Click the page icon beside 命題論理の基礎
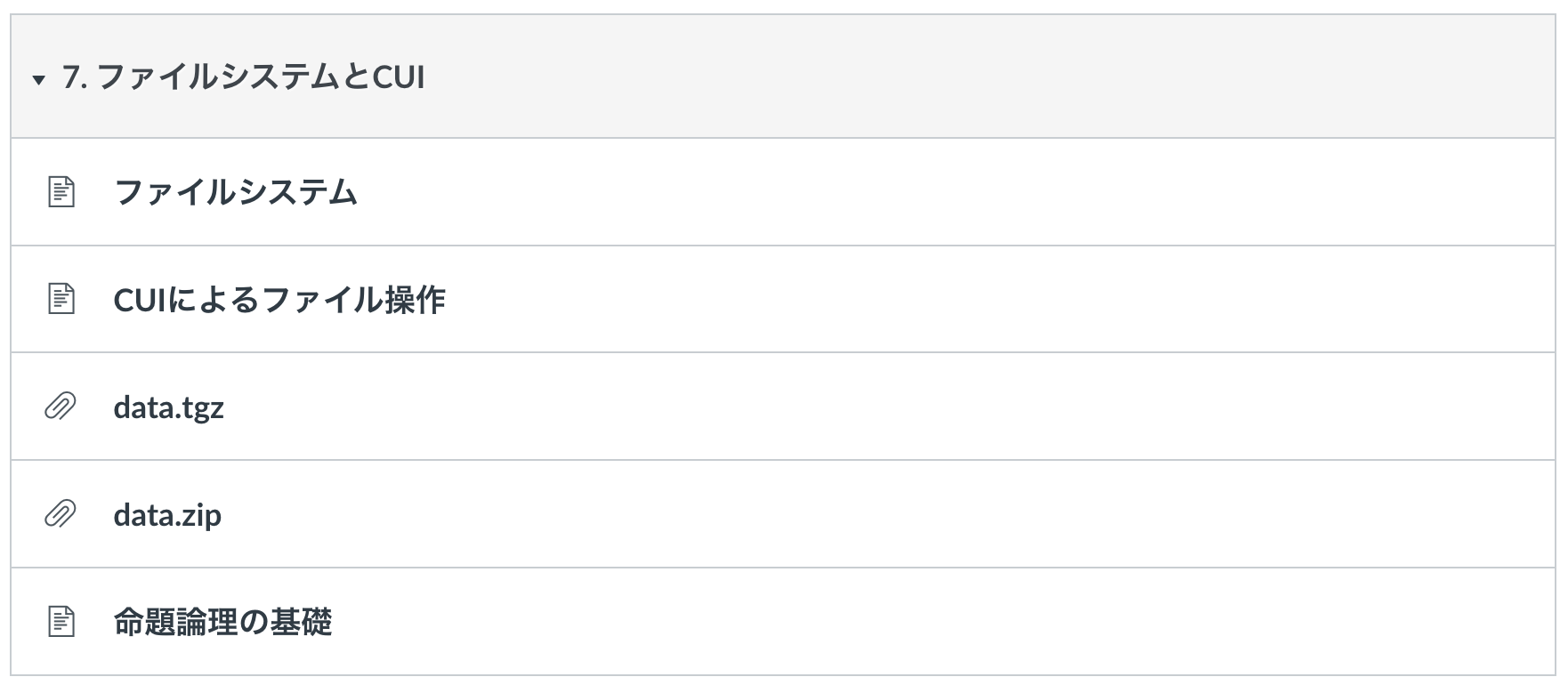 (61, 622)
